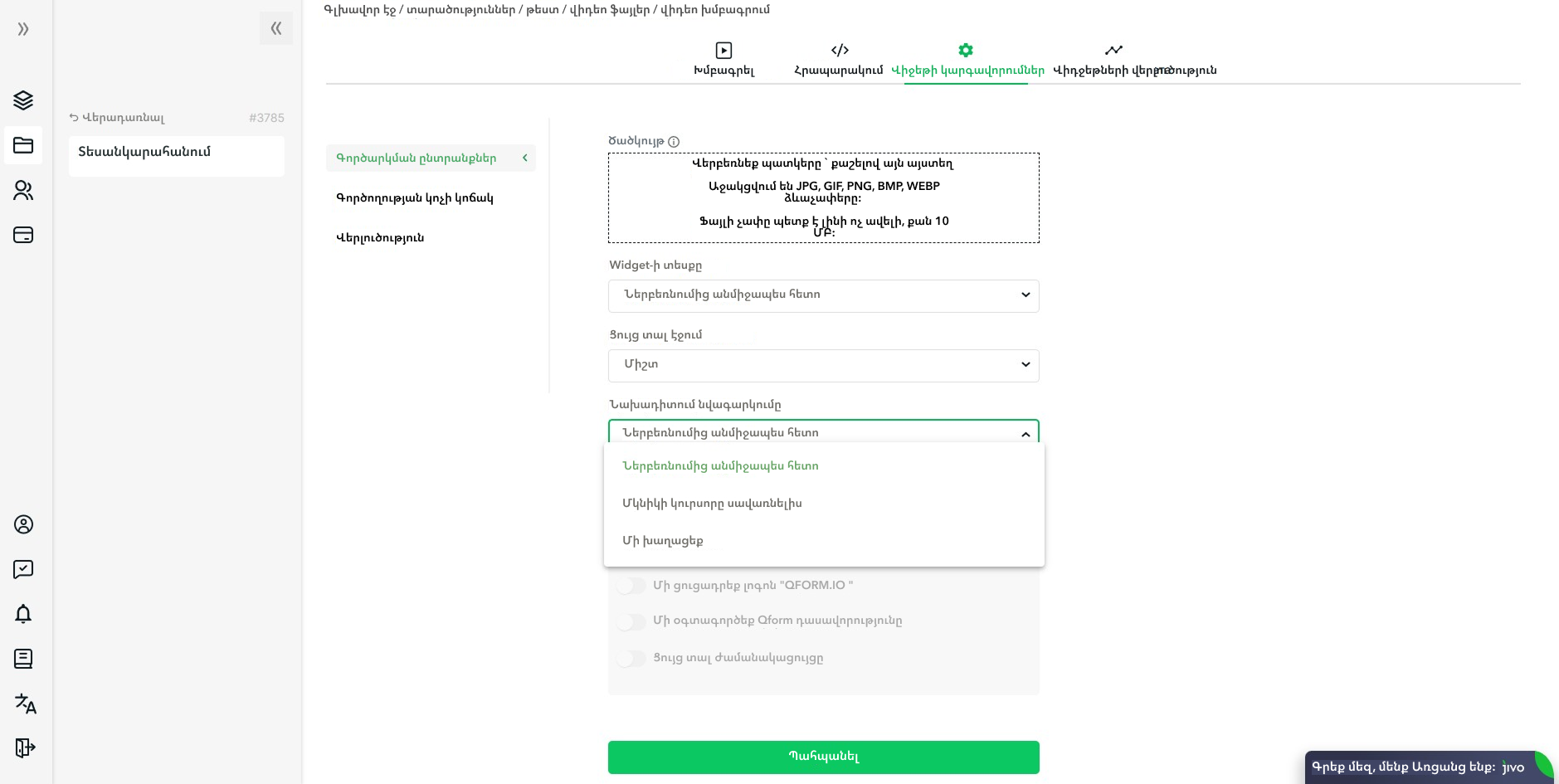The width and height of the screenshot is (1559, 784).
Task: Collapse the panel with double-left chevron
Action: tap(276, 28)
